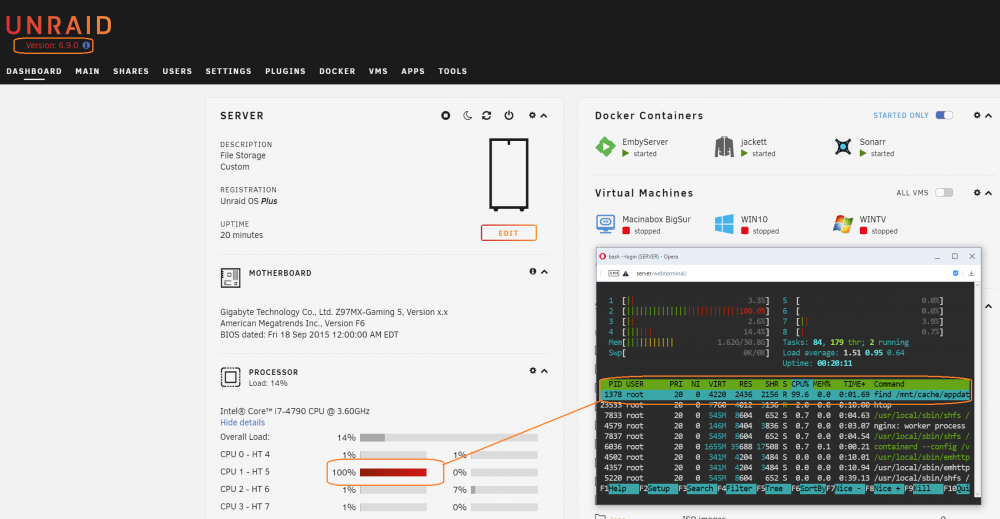
Task: Open Processor settings gear
Action: 533,370
